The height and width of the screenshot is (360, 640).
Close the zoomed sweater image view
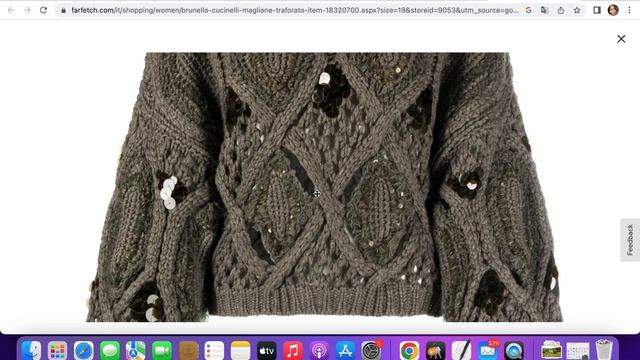pos(621,39)
